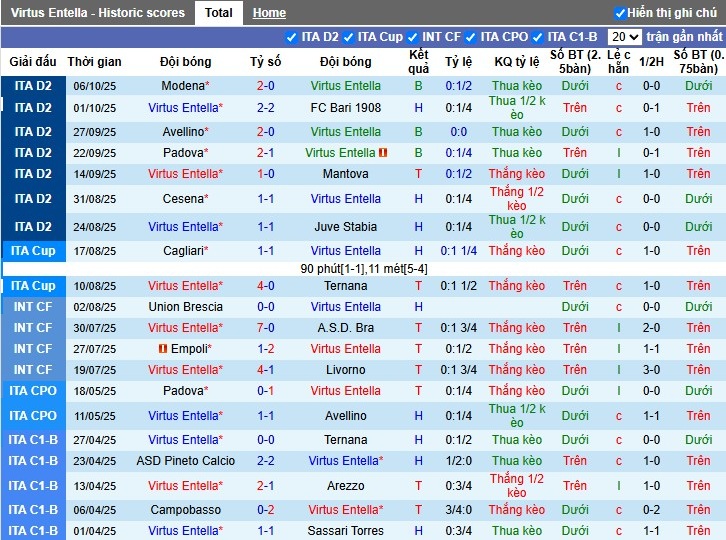Image resolution: width=726 pixels, height=540 pixels.
Task: Select the Total tab
Action: (x=218, y=13)
